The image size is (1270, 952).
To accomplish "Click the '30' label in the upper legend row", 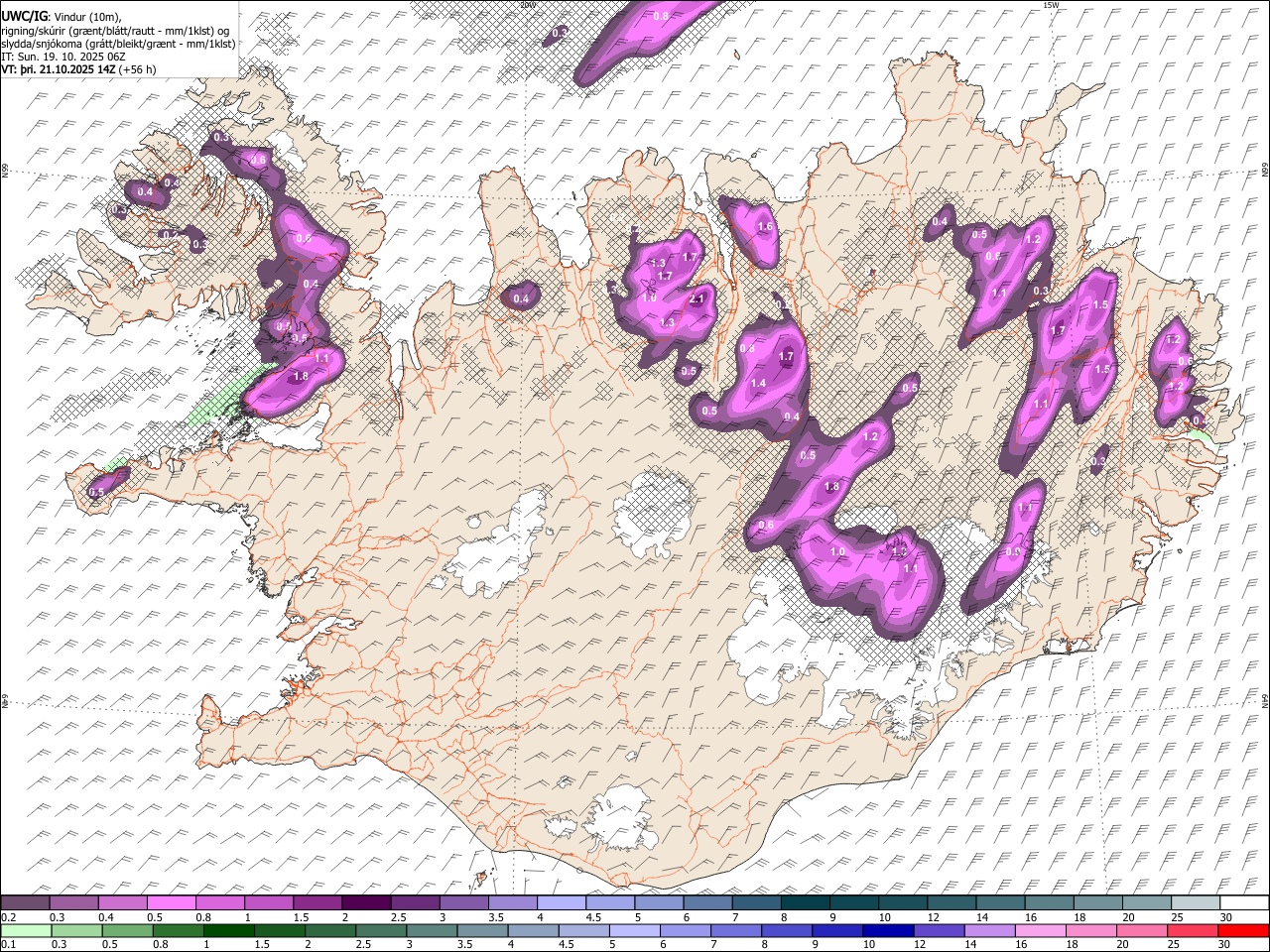I will click(x=1225, y=918).
